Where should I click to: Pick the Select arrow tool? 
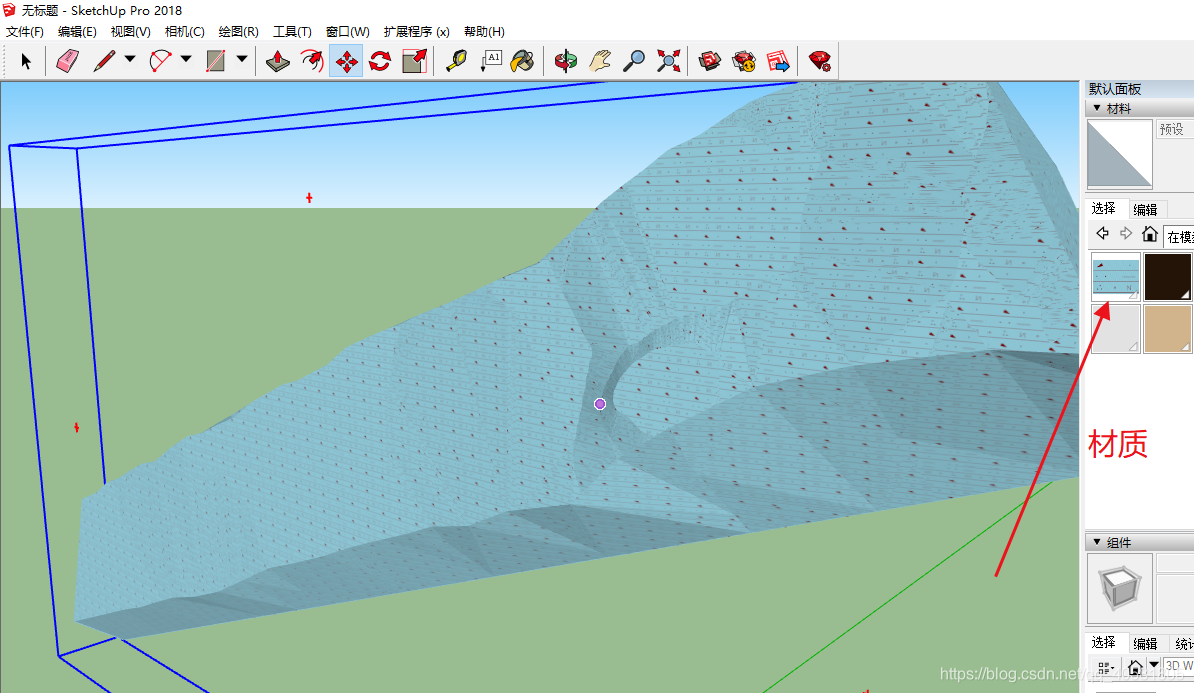pos(26,61)
